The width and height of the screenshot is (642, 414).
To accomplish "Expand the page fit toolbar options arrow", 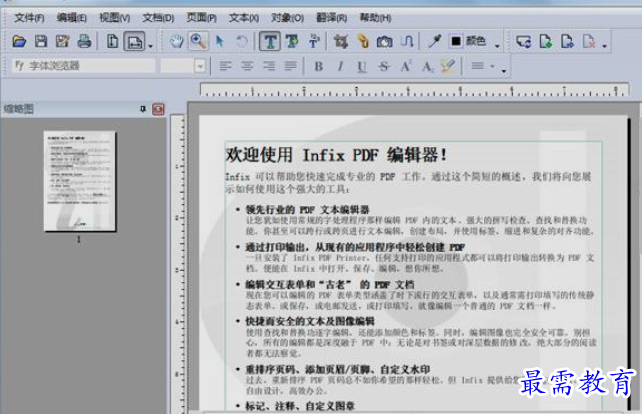I will point(150,46).
